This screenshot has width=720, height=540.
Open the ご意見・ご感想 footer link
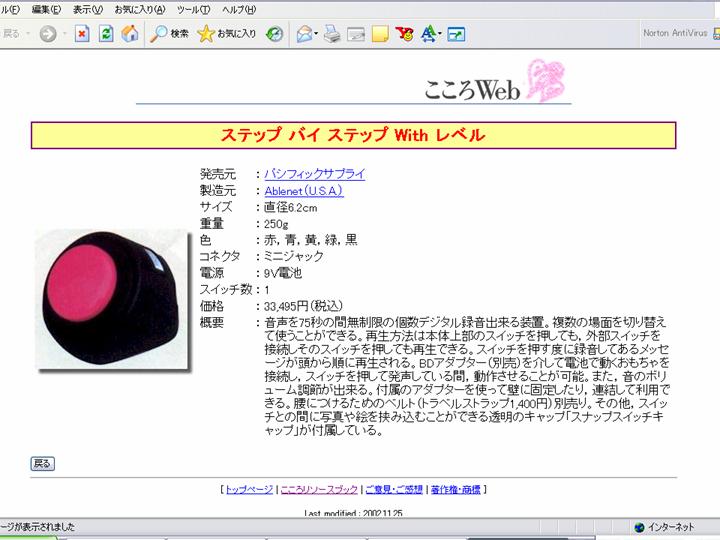394,489
